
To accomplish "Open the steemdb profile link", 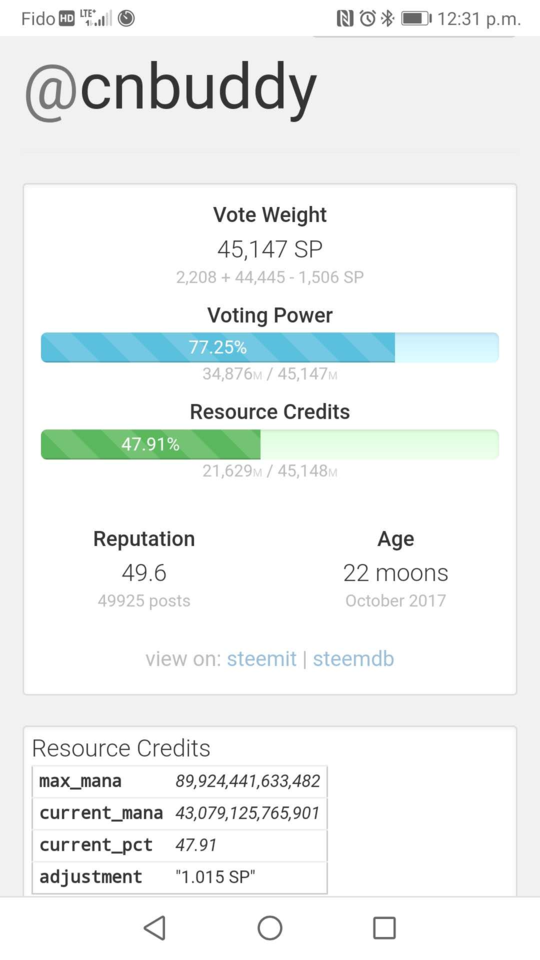I will pyautogui.click(x=353, y=659).
